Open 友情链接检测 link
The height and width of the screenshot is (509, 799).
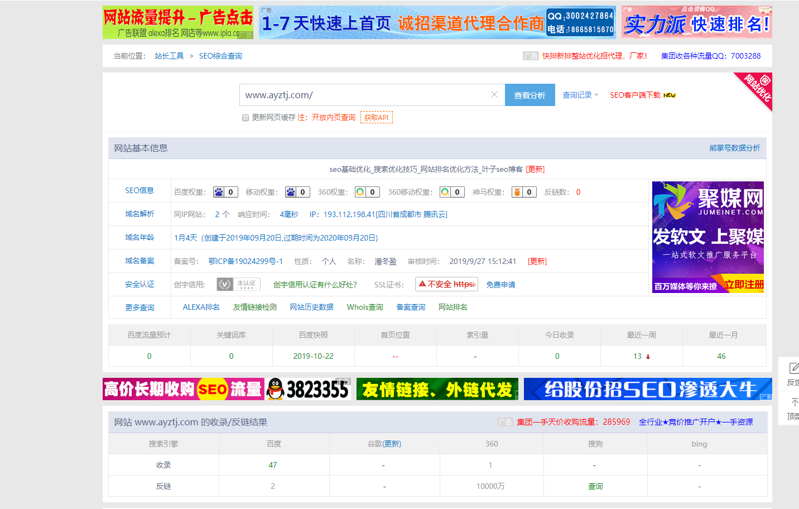pos(255,307)
